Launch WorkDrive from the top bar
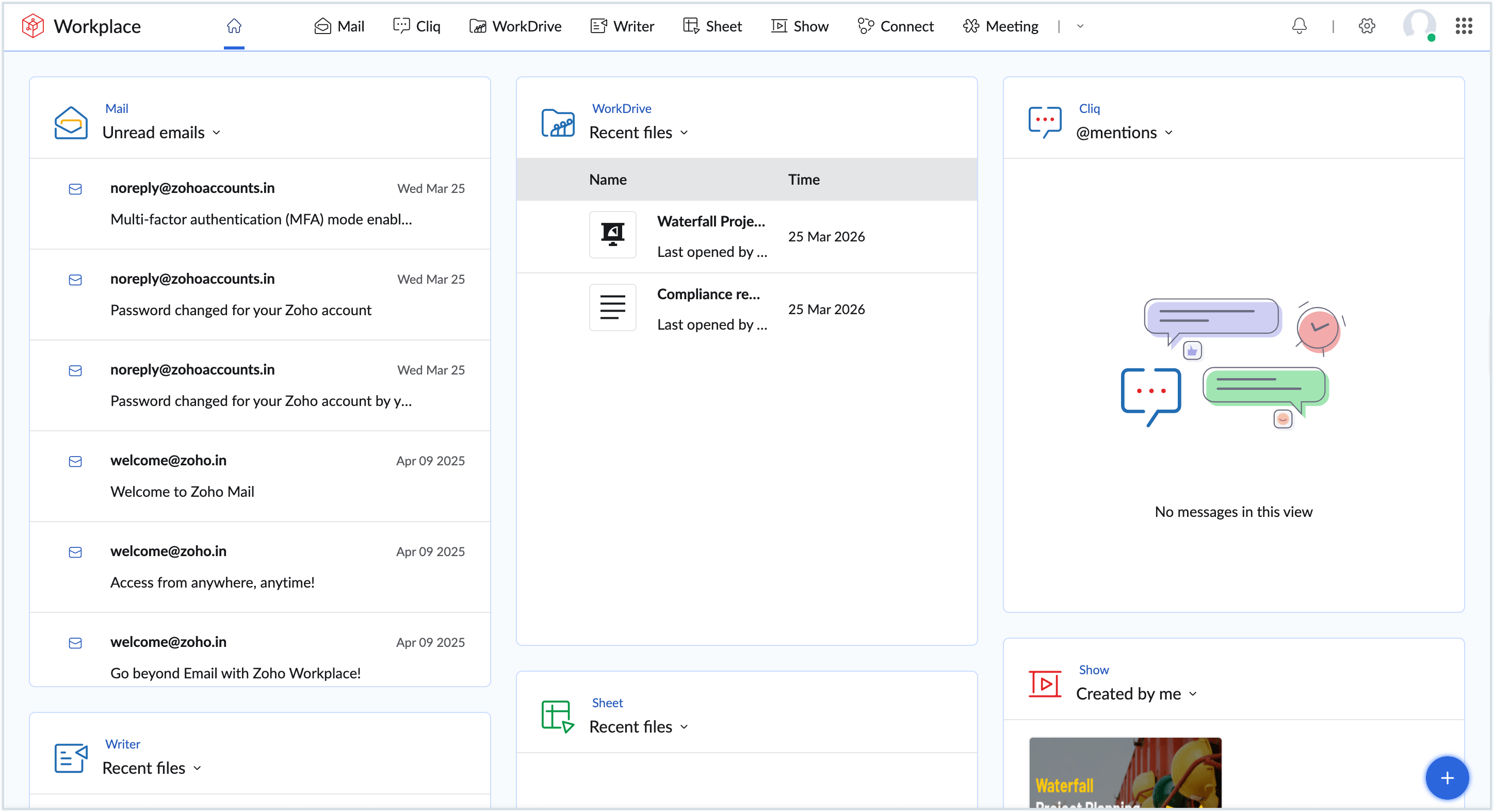1494x812 pixels. [x=515, y=26]
